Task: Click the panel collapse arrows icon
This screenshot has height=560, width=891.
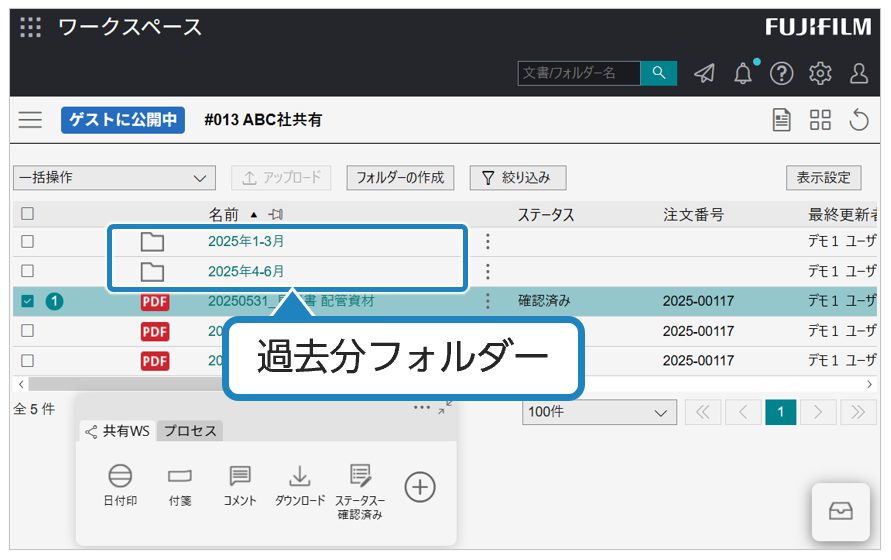Action: (x=445, y=408)
